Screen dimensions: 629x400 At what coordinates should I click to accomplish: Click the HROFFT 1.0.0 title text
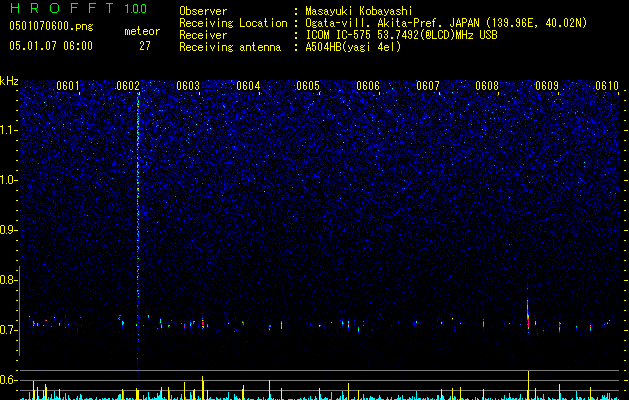pyautogui.click(x=78, y=8)
